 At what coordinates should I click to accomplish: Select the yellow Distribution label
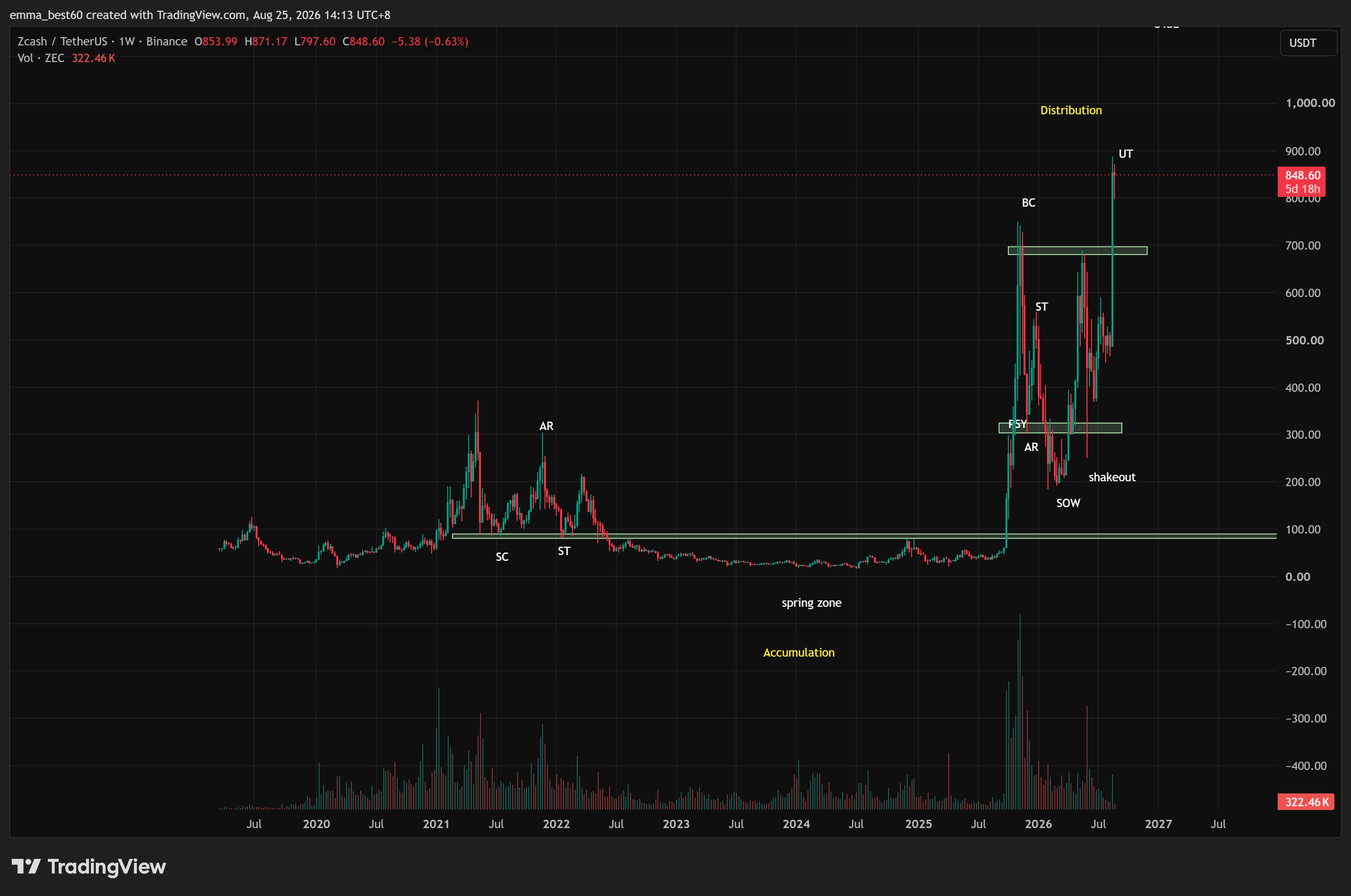[x=1071, y=110]
